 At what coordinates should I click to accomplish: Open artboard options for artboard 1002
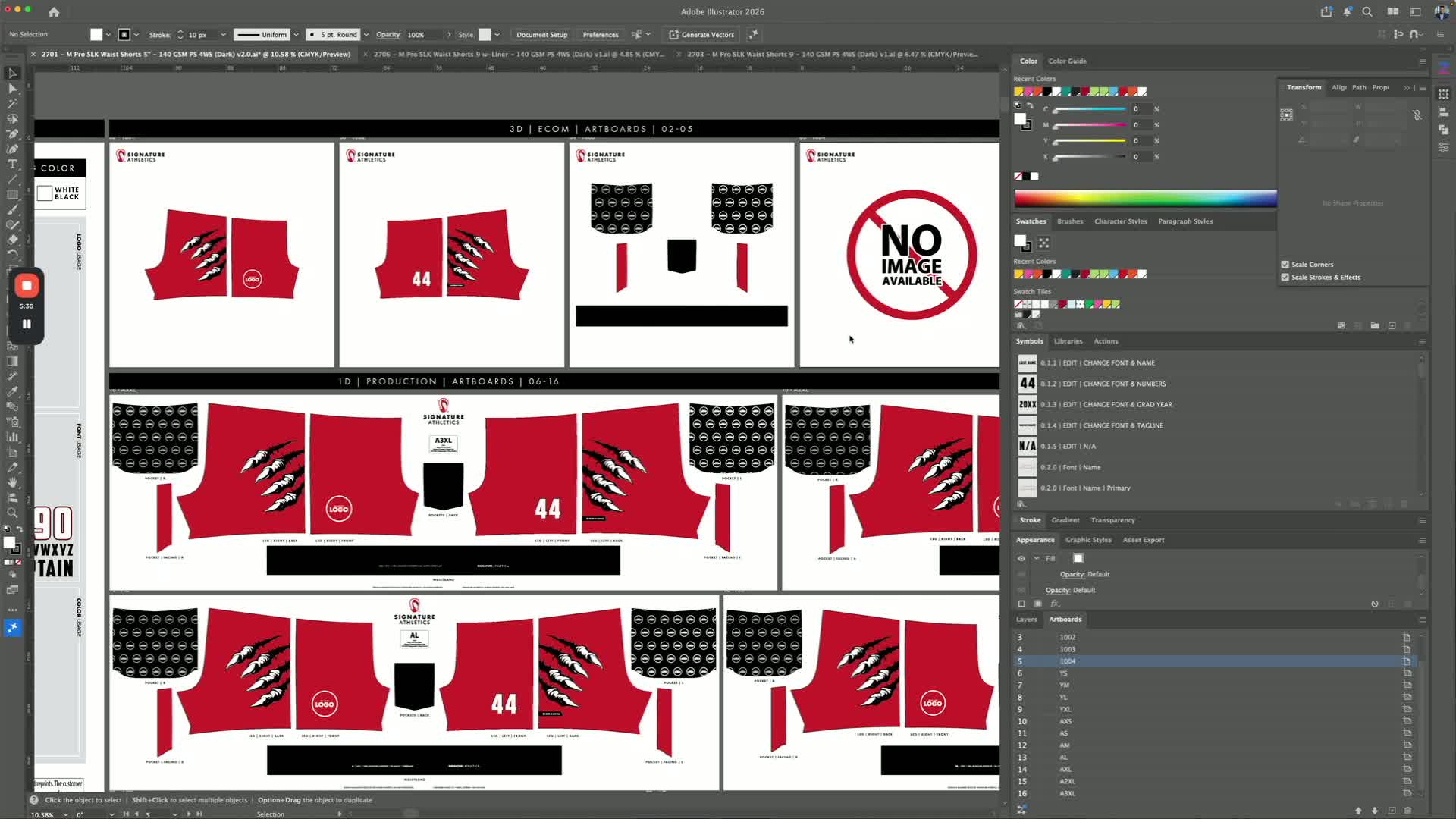(x=1407, y=638)
